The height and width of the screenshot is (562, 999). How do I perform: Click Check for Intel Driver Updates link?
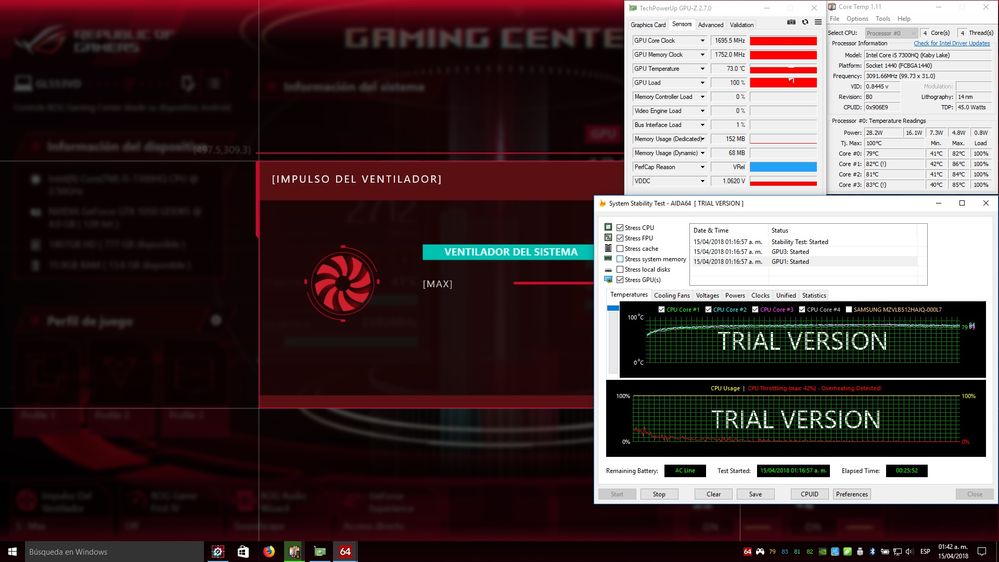tap(951, 43)
